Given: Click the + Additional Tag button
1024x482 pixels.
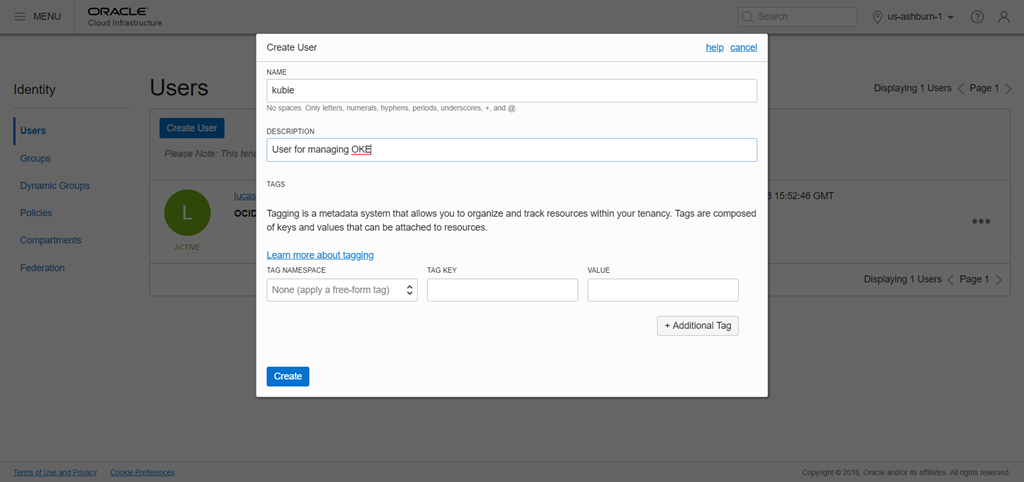Looking at the screenshot, I should tap(697, 326).
